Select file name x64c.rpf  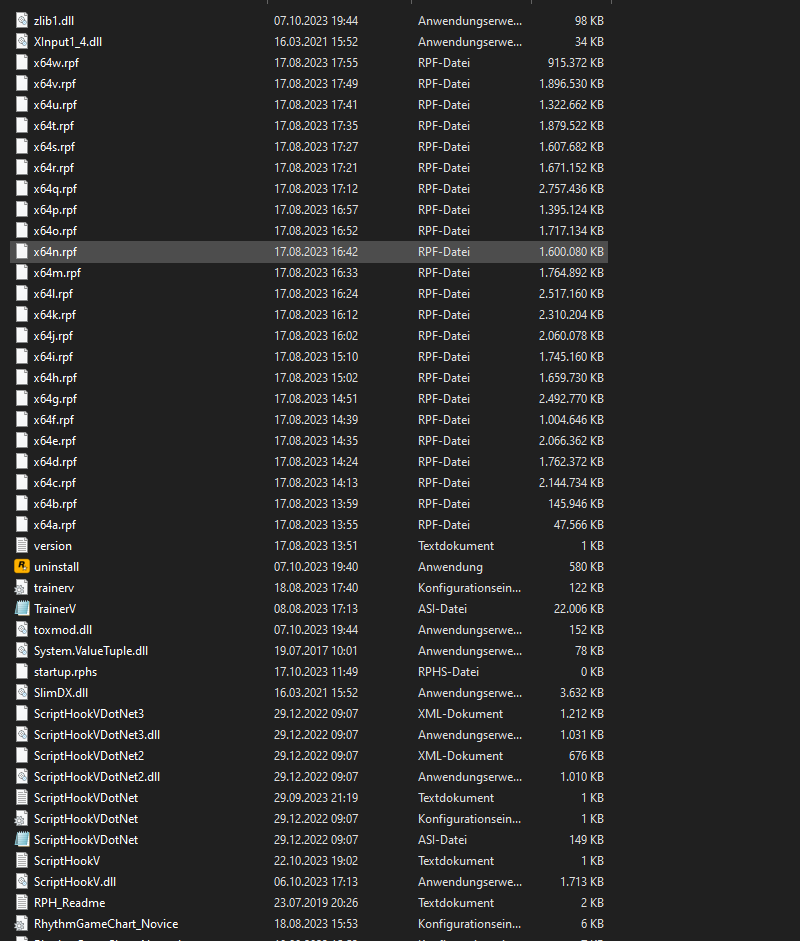(55, 483)
